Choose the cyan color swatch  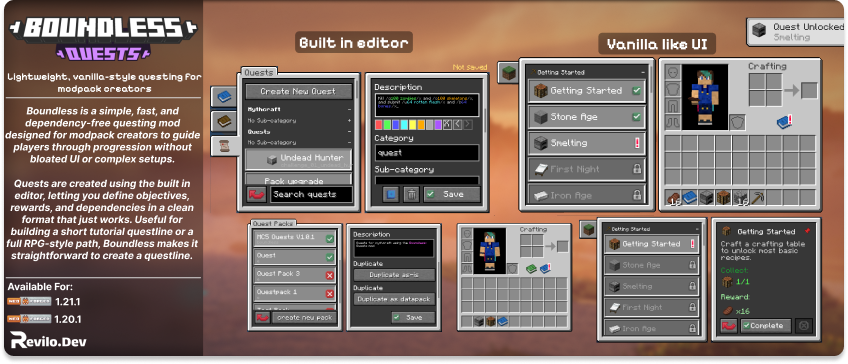pyautogui.click(x=405, y=125)
